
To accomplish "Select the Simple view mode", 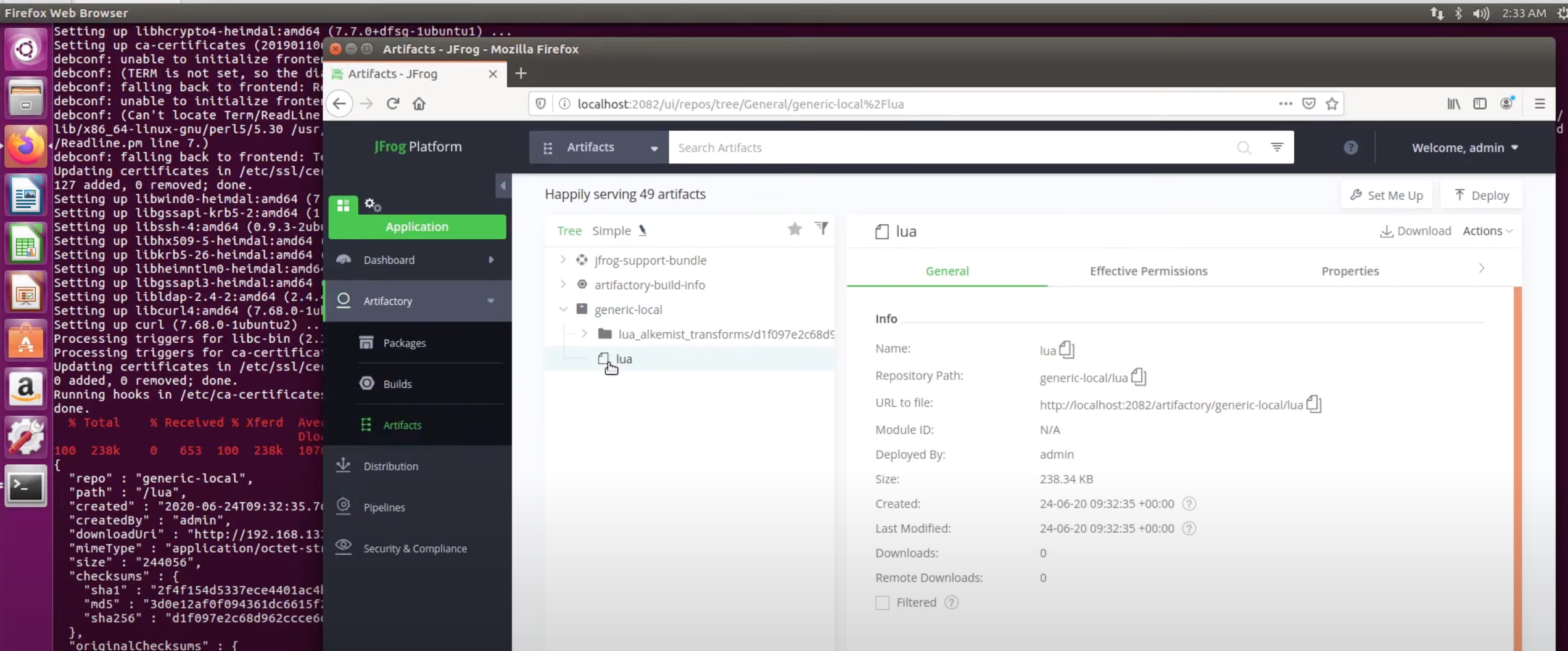I will click(611, 231).
